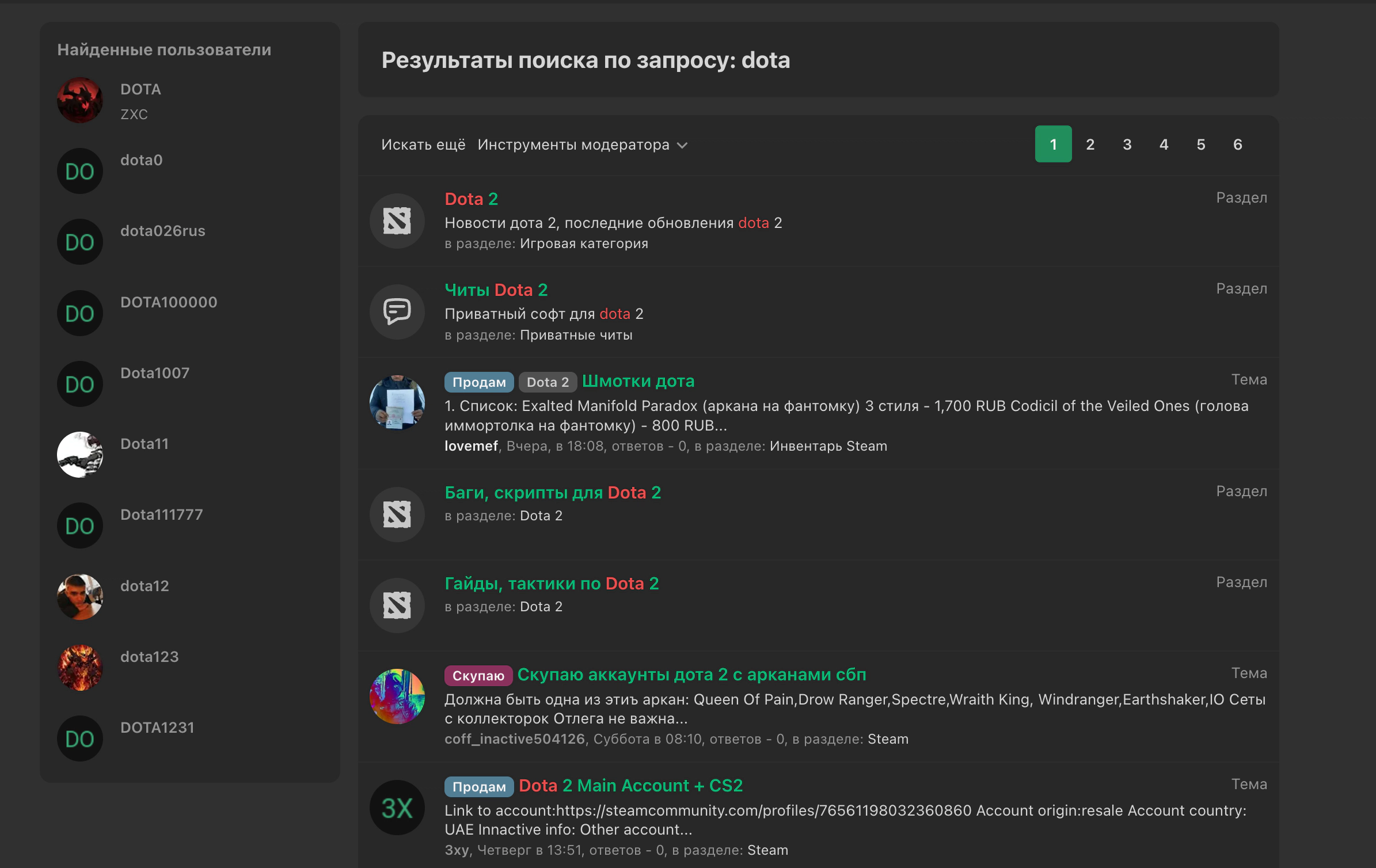Click the red avatar of user DOTA
Viewport: 1376px width, 868px height.
pyautogui.click(x=79, y=100)
